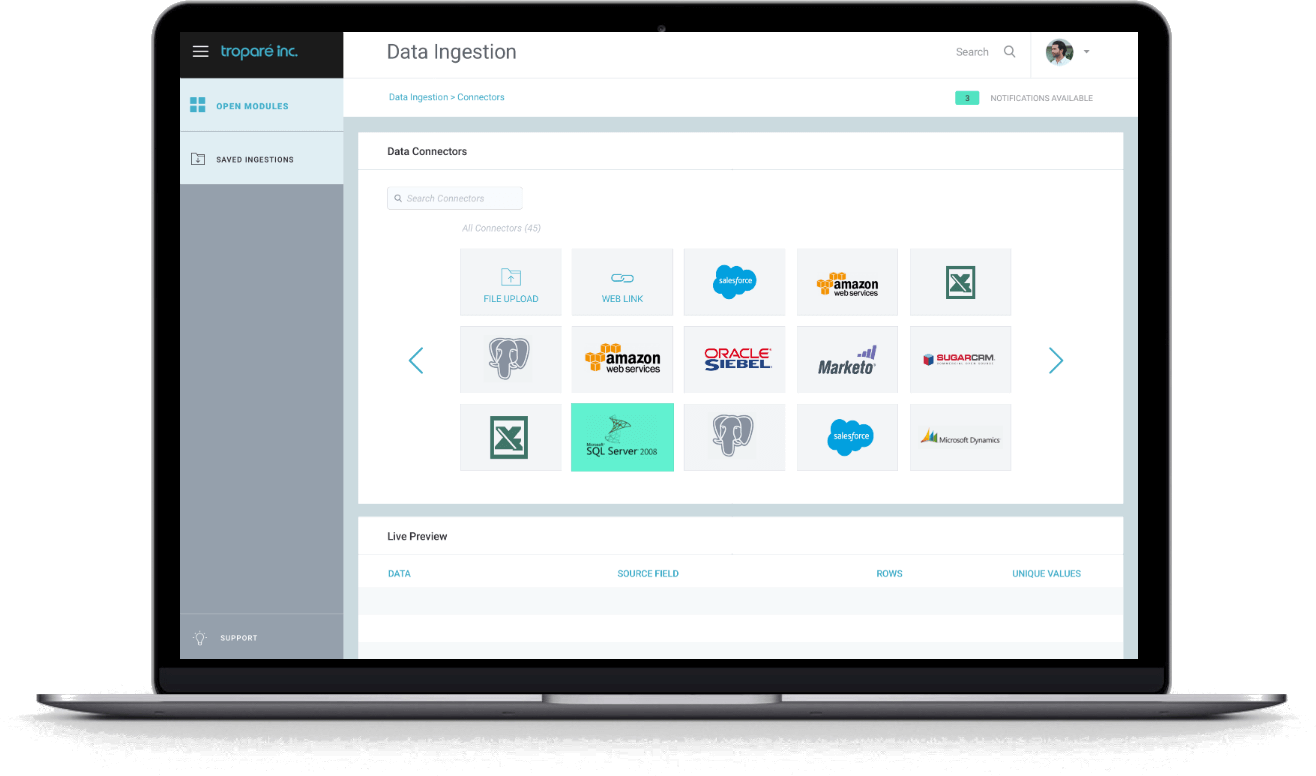The height and width of the screenshot is (776, 1316).
Task: Select Amazon Web Services tile beside Oracle Siebel
Action: [x=622, y=359]
